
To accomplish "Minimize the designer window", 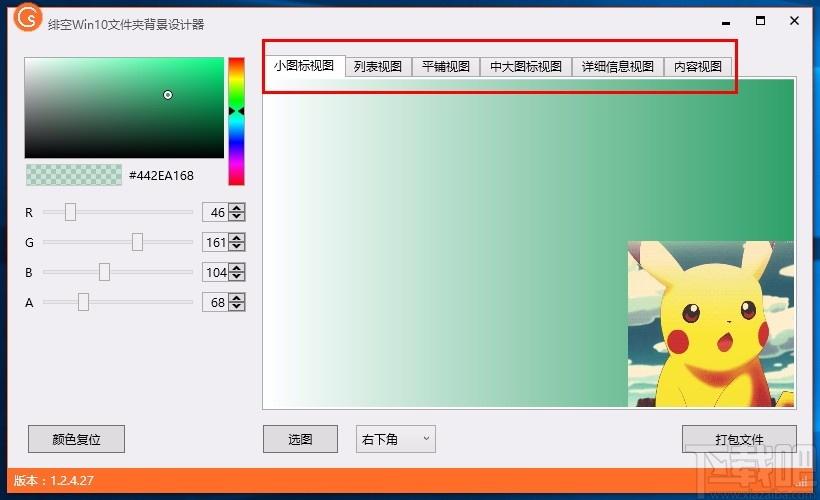I will [726, 22].
